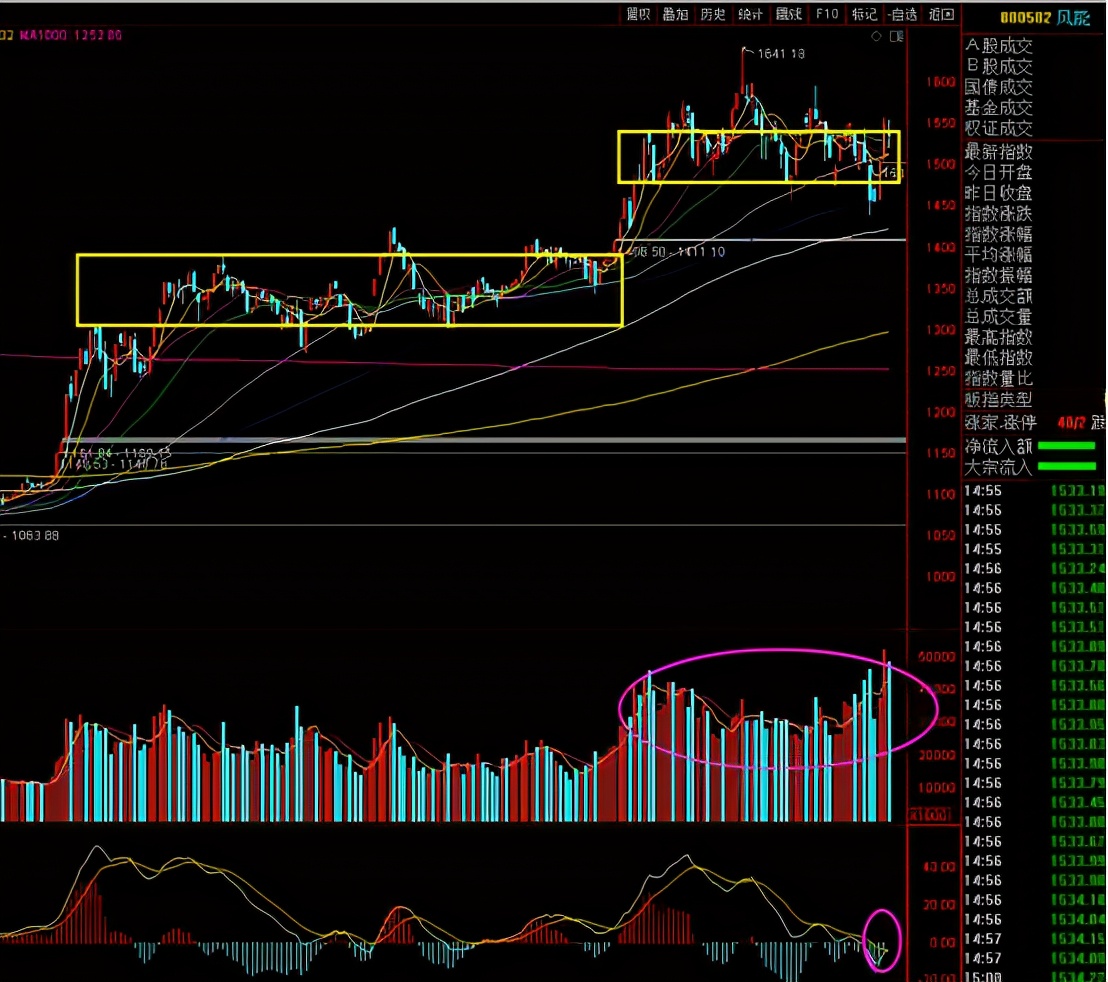Activate the 画线 drawing tool
1108x982 pixels.
[x=789, y=14]
